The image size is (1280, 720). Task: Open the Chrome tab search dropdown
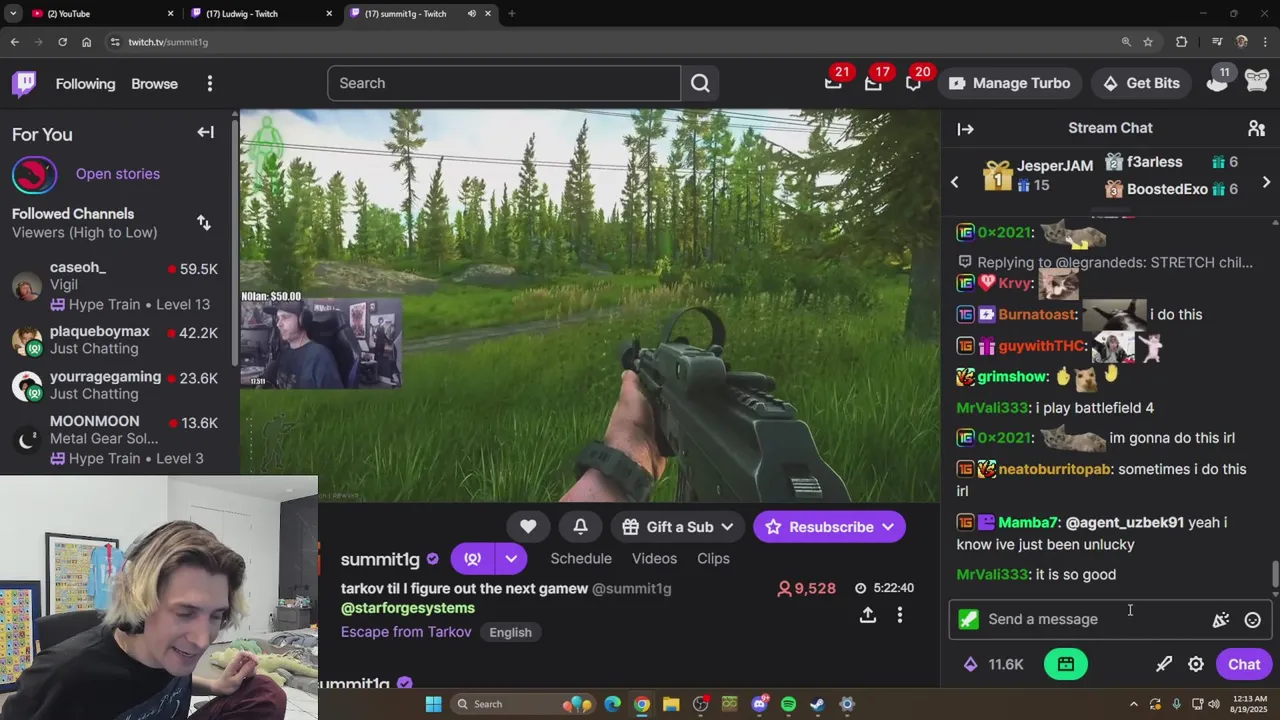13,13
